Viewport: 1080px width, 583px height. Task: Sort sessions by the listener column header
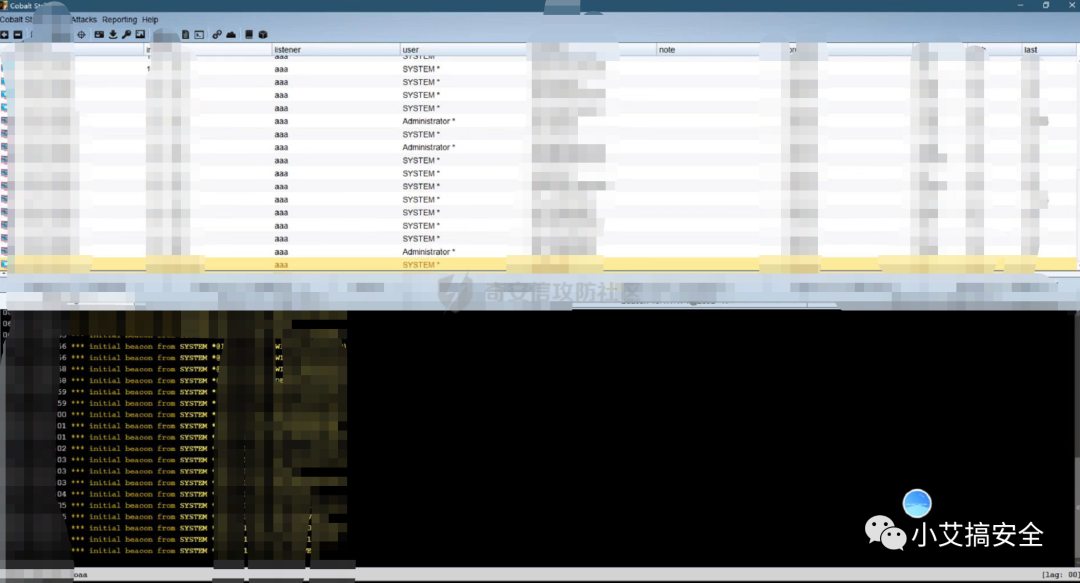coord(335,50)
